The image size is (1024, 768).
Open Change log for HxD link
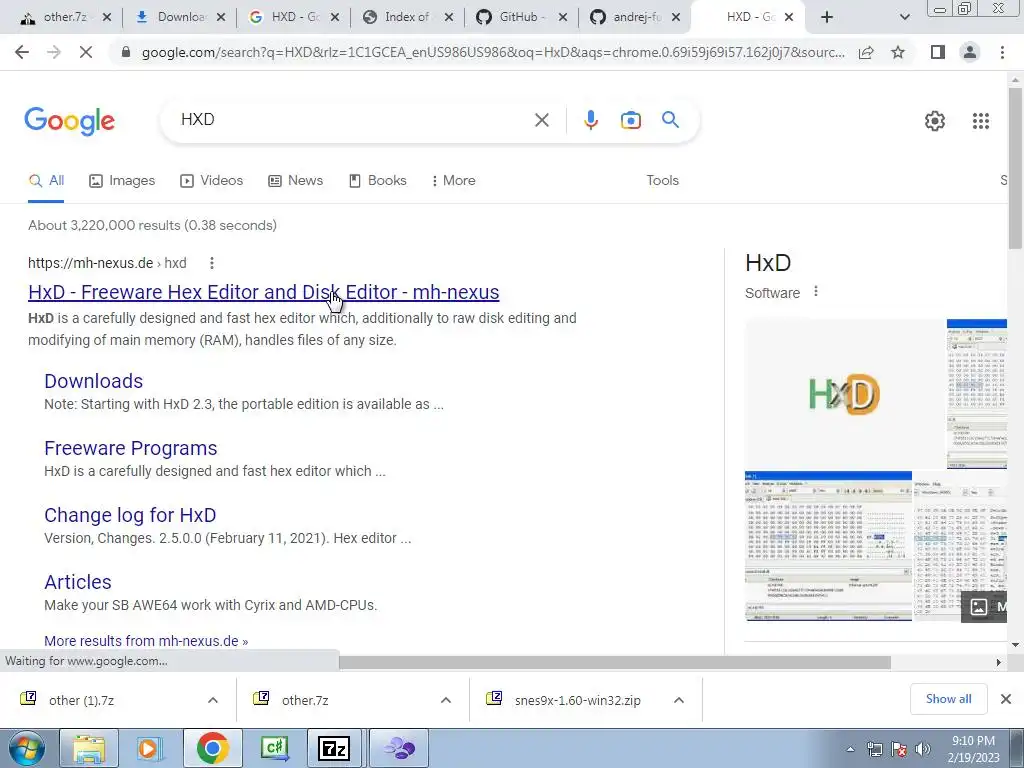point(130,515)
